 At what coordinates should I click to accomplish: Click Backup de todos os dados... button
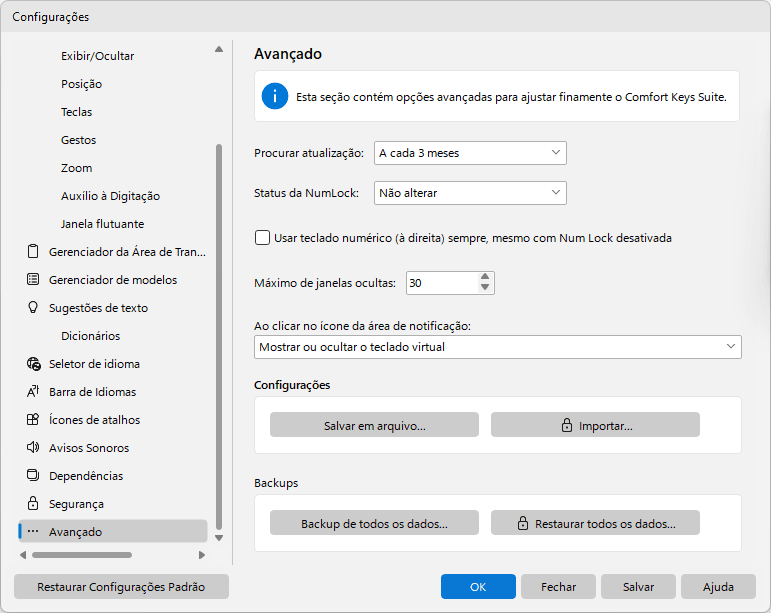coord(374,523)
